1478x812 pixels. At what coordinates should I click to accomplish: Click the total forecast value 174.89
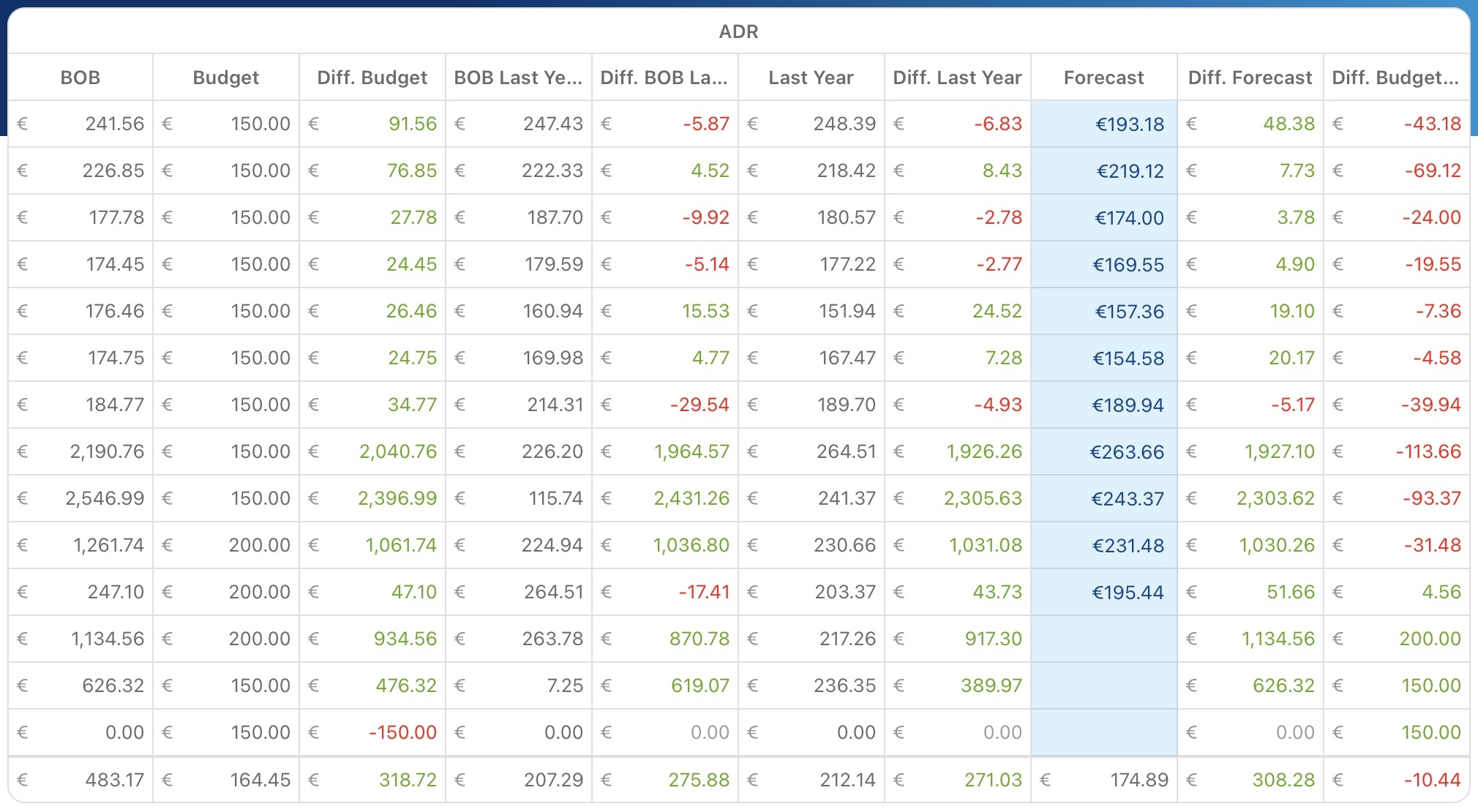pyautogui.click(x=1138, y=780)
